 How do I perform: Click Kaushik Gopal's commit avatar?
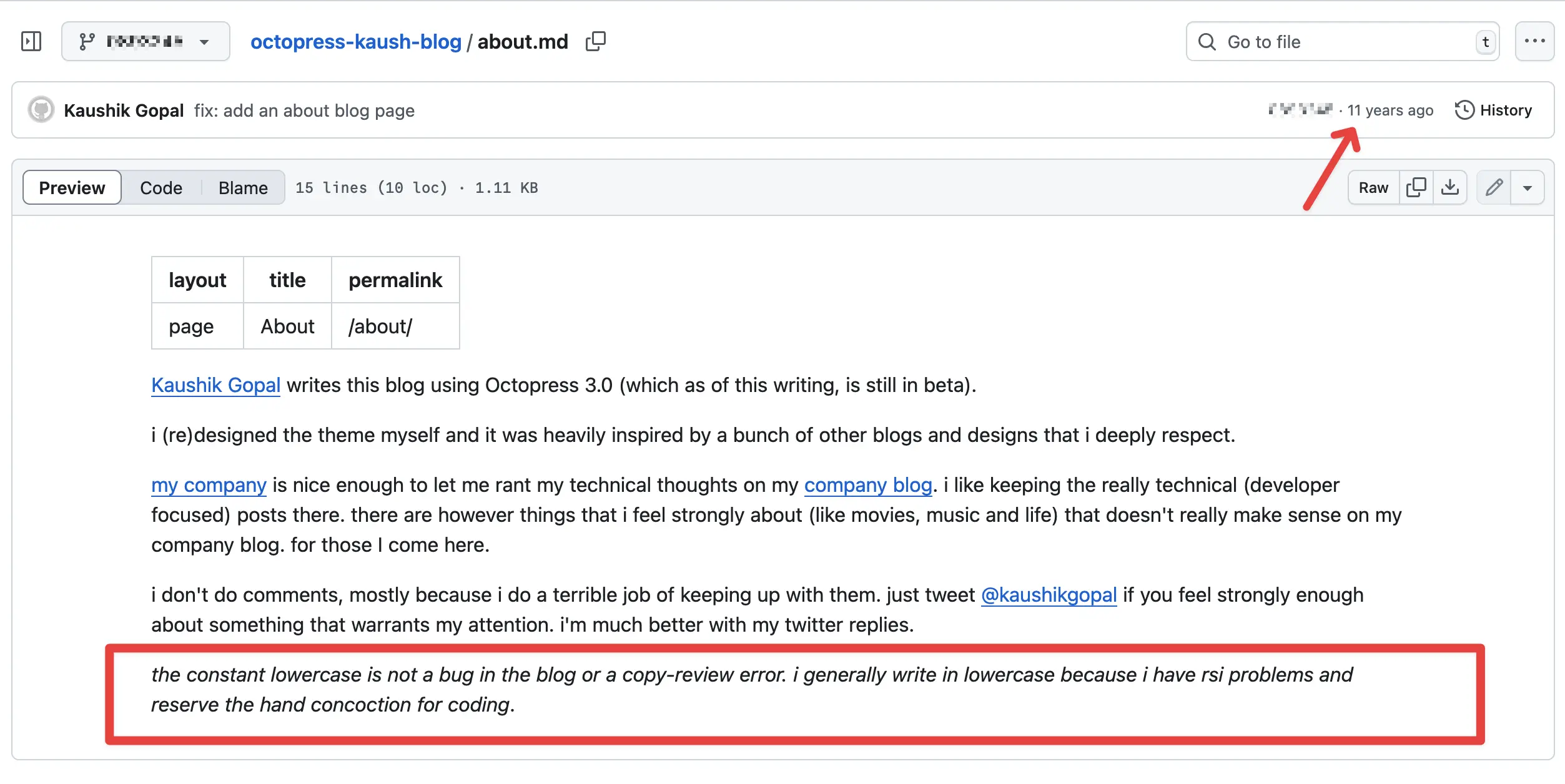coord(41,110)
